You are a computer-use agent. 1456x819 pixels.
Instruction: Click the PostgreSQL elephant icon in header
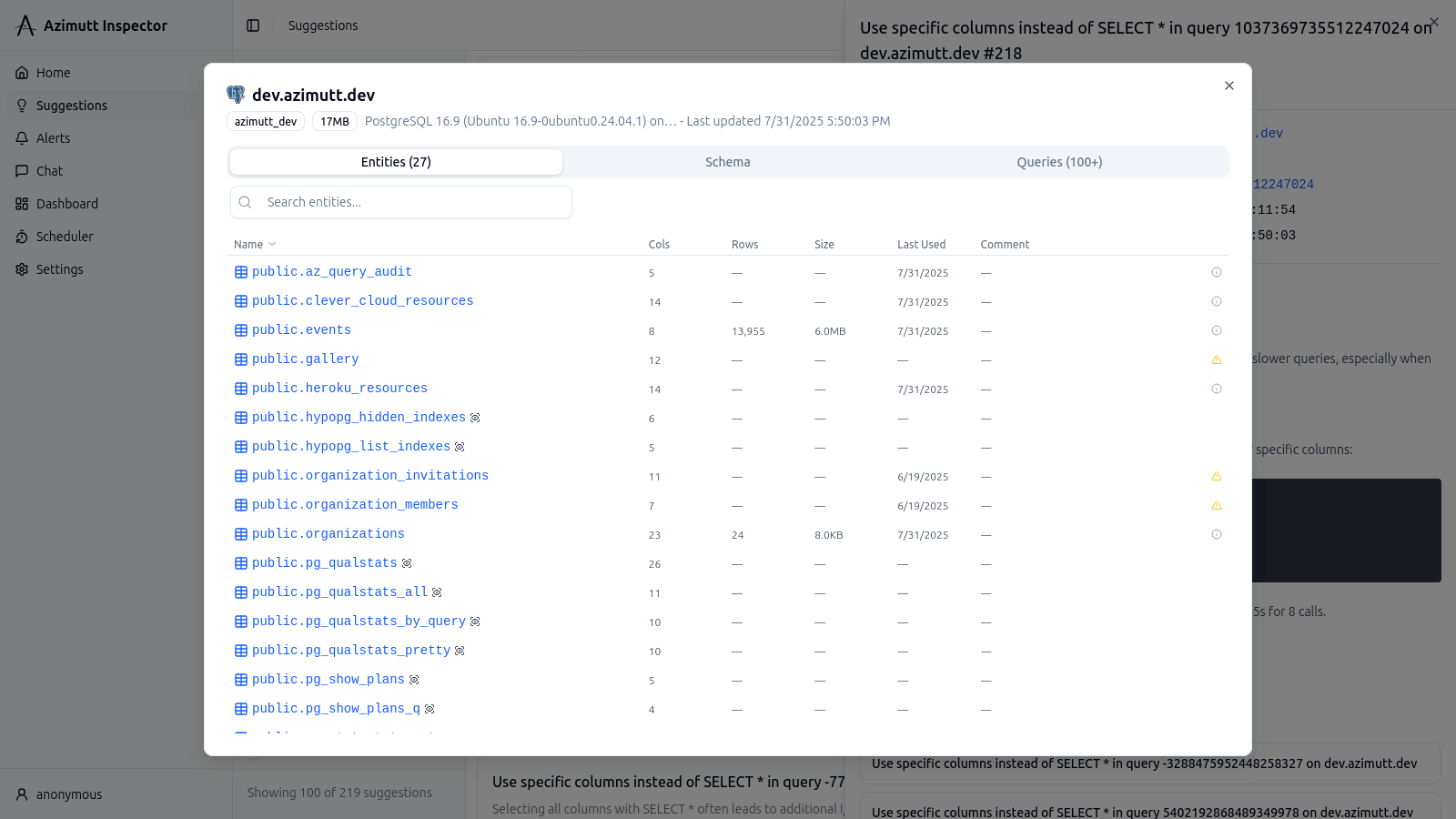pyautogui.click(x=236, y=95)
